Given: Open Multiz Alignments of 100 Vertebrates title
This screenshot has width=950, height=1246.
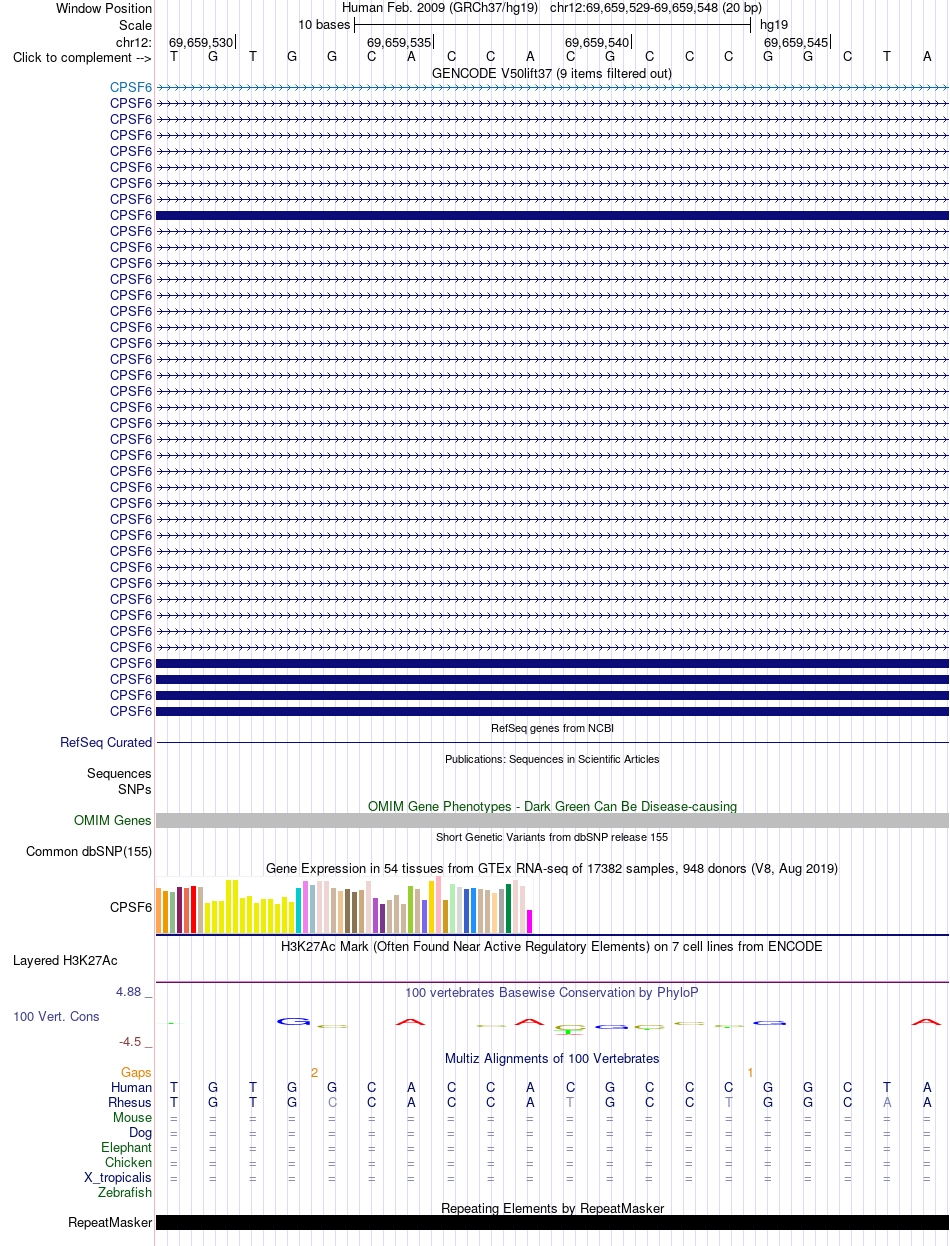Looking at the screenshot, I should tap(552, 1058).
